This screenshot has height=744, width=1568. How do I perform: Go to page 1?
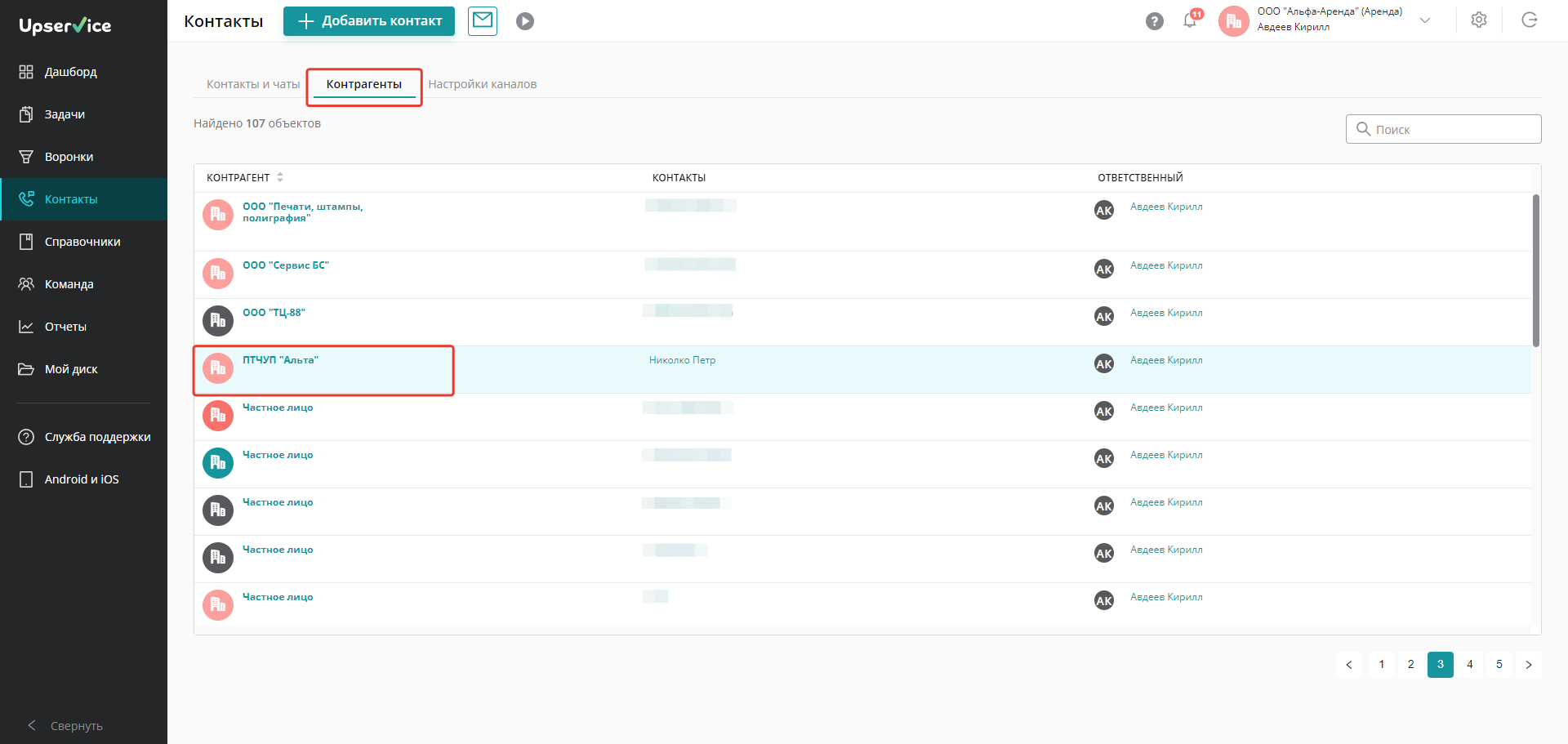point(1382,665)
